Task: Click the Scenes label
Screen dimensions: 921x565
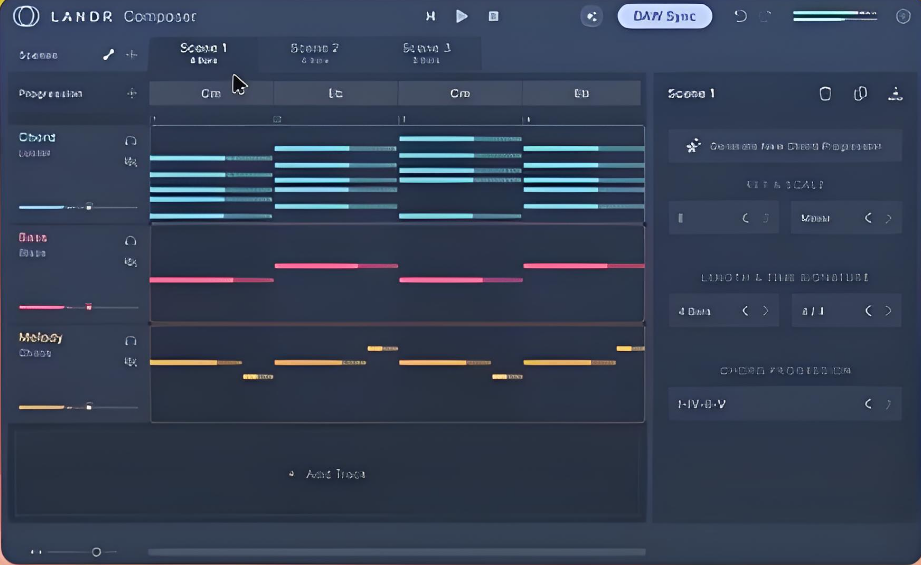Action: pos(38,55)
